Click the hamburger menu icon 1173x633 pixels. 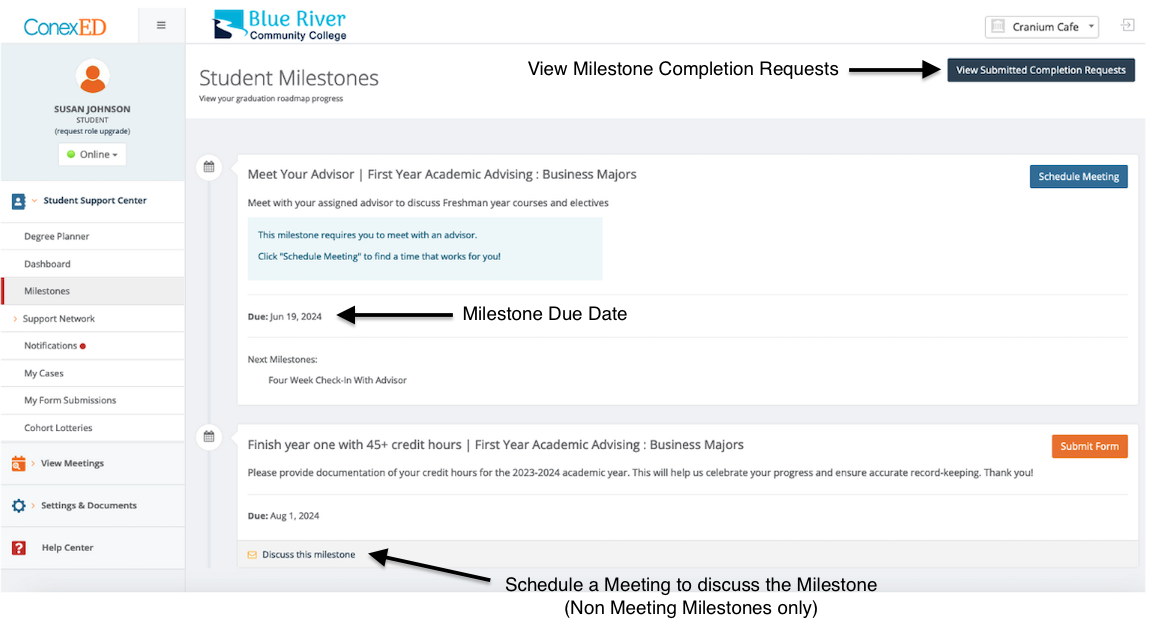(x=161, y=26)
